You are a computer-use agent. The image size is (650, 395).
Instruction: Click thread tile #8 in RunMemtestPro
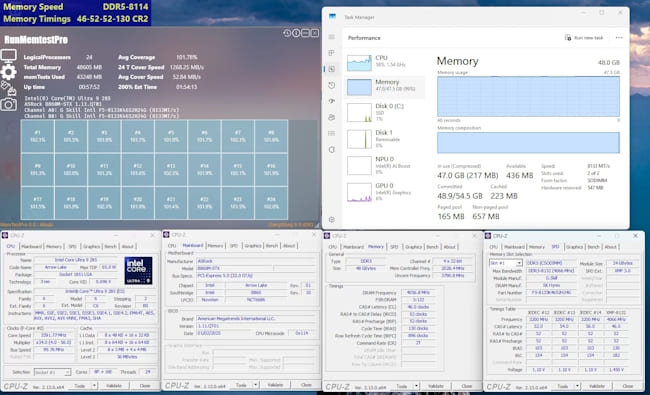271,136
